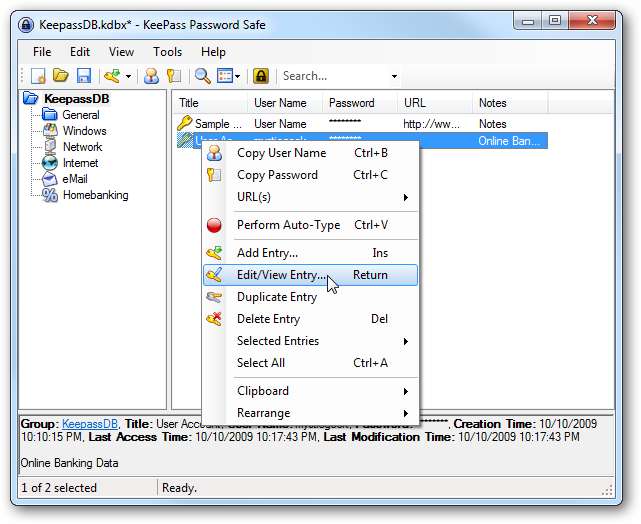Open Add Entry toolbar dropdown arrow

[128, 76]
